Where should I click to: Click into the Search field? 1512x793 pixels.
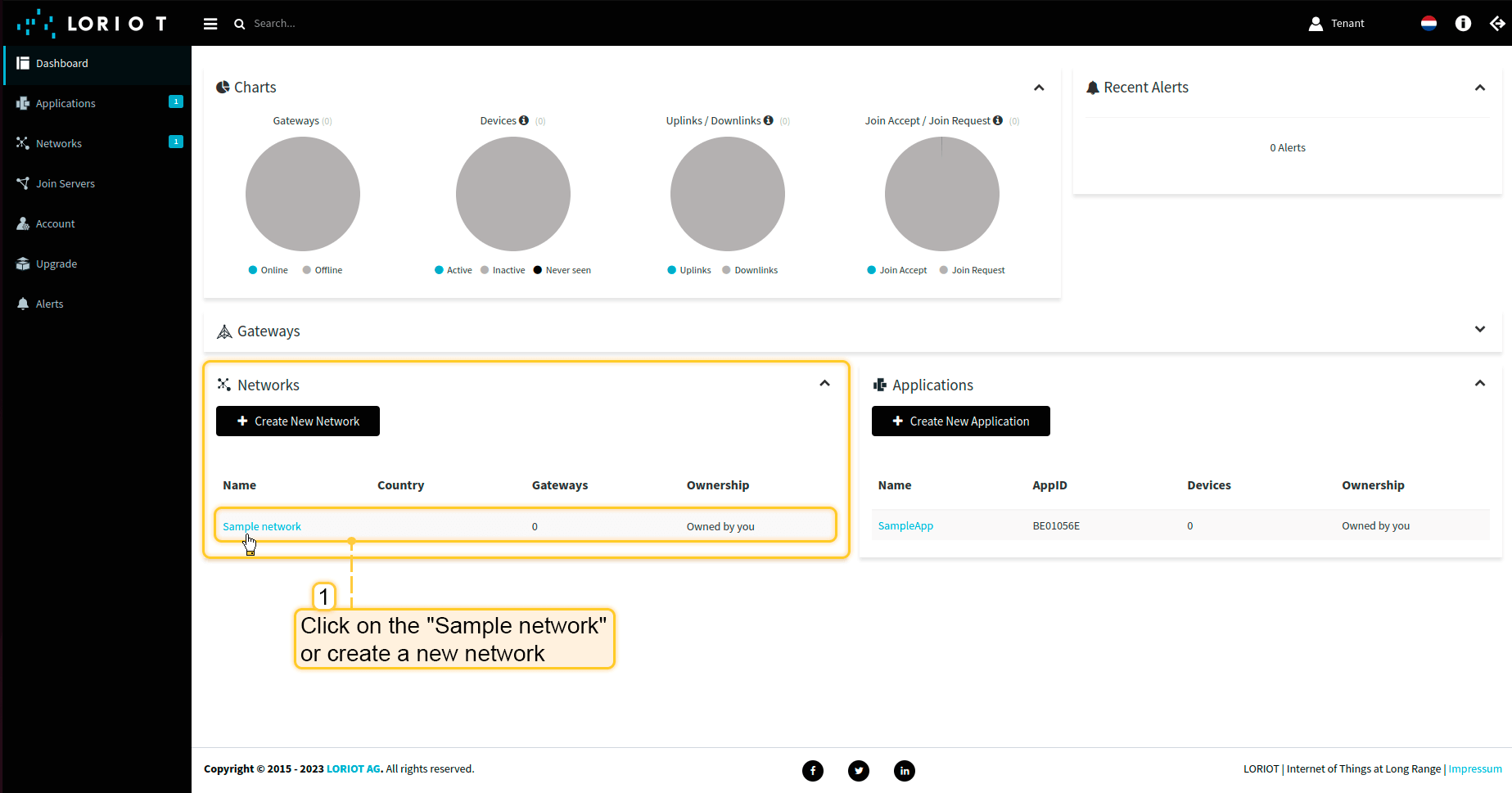point(327,24)
